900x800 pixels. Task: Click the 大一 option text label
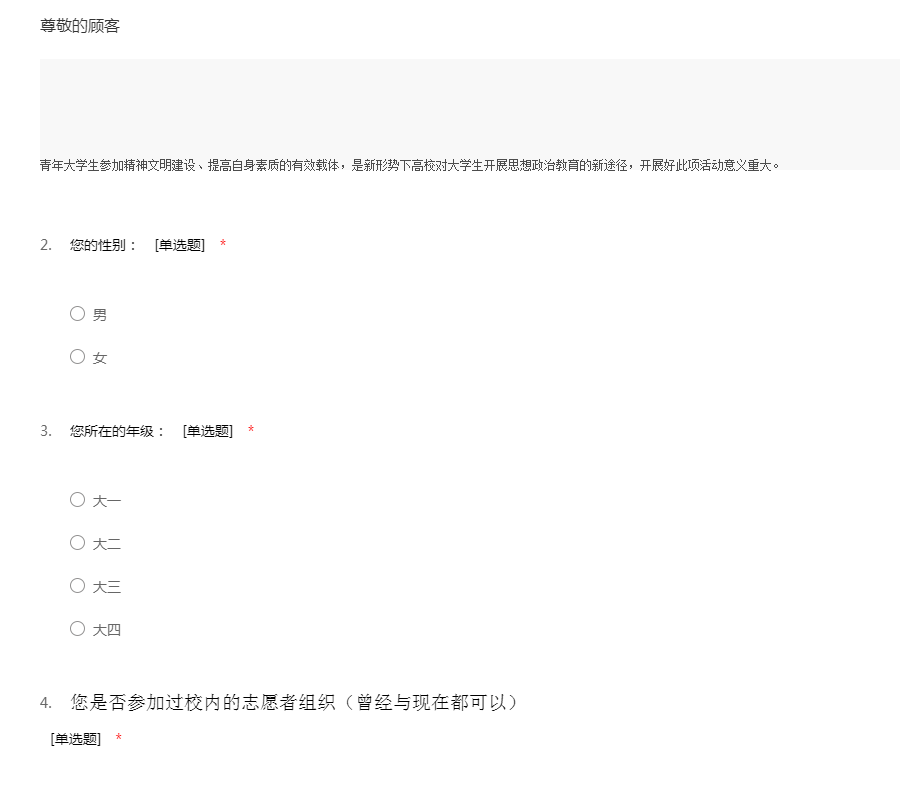[x=107, y=501]
